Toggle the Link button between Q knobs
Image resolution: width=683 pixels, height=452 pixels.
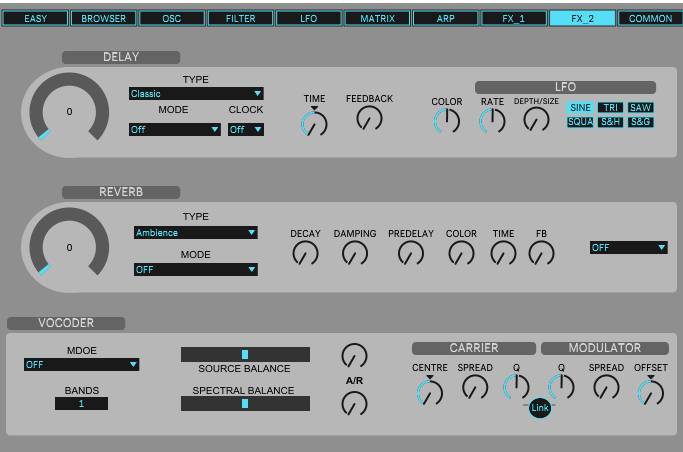pyautogui.click(x=540, y=408)
